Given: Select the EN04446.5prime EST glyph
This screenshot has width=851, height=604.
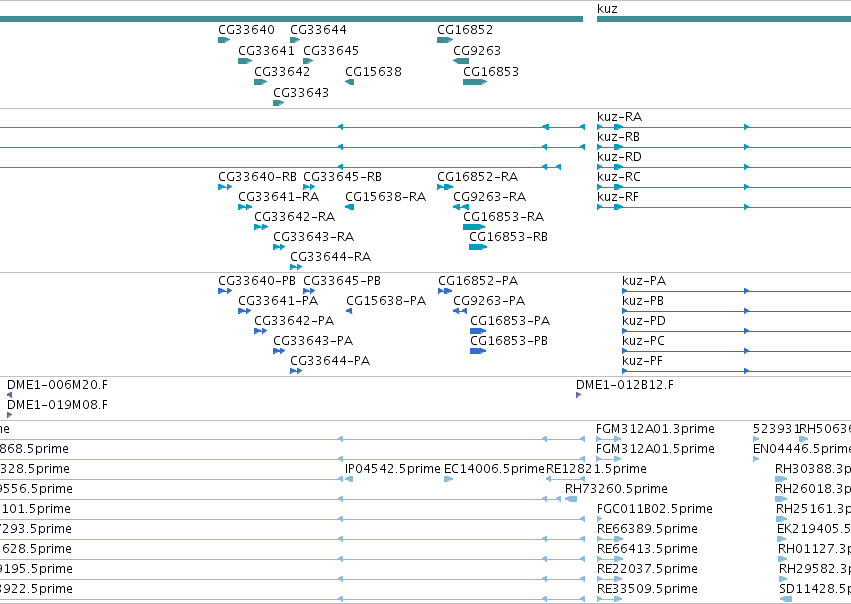Looking at the screenshot, I should (x=756, y=460).
